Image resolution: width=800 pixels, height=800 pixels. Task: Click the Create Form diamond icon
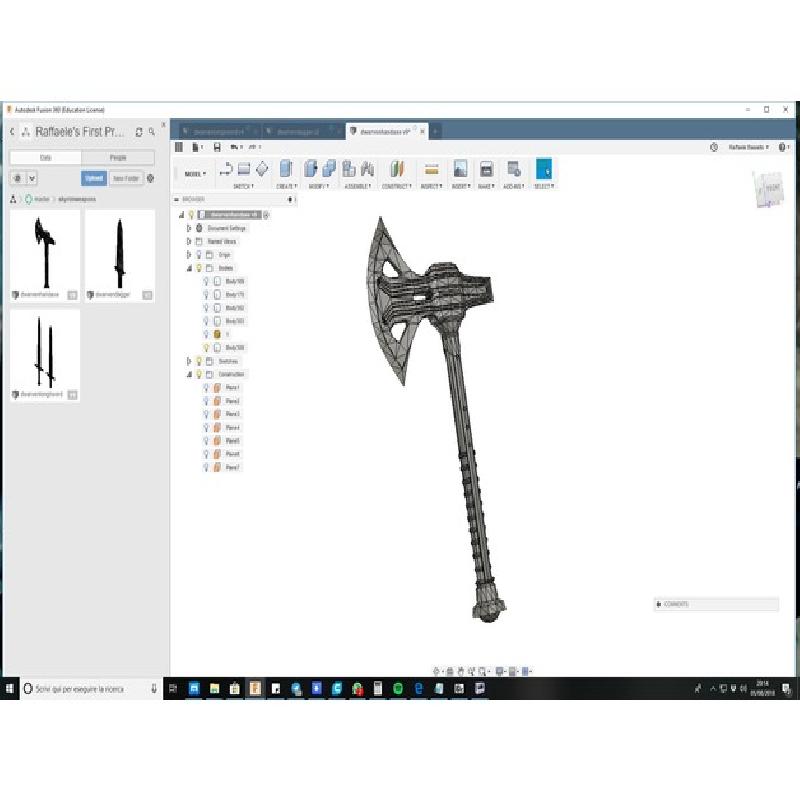[x=262, y=169]
